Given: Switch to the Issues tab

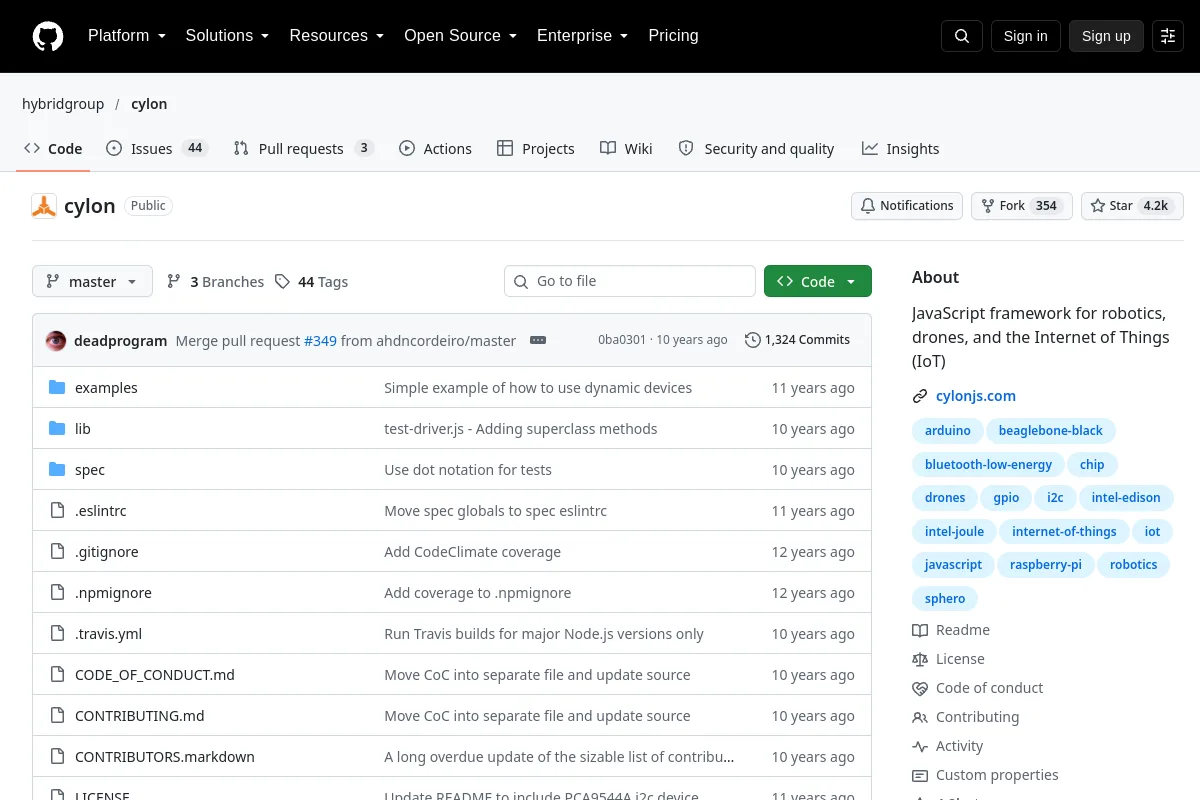Looking at the screenshot, I should click(x=157, y=148).
